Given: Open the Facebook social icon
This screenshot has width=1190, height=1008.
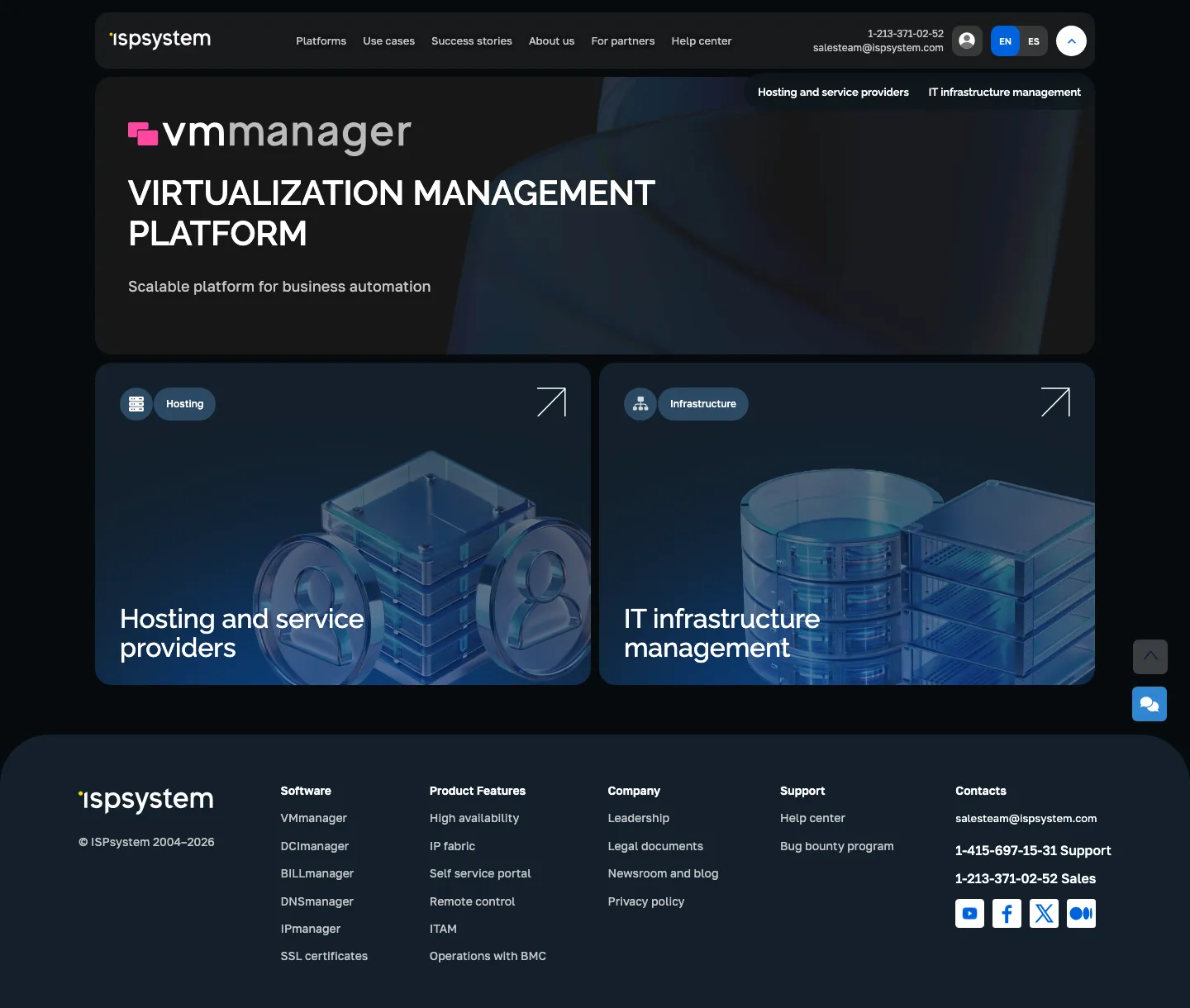Looking at the screenshot, I should [x=1007, y=914].
